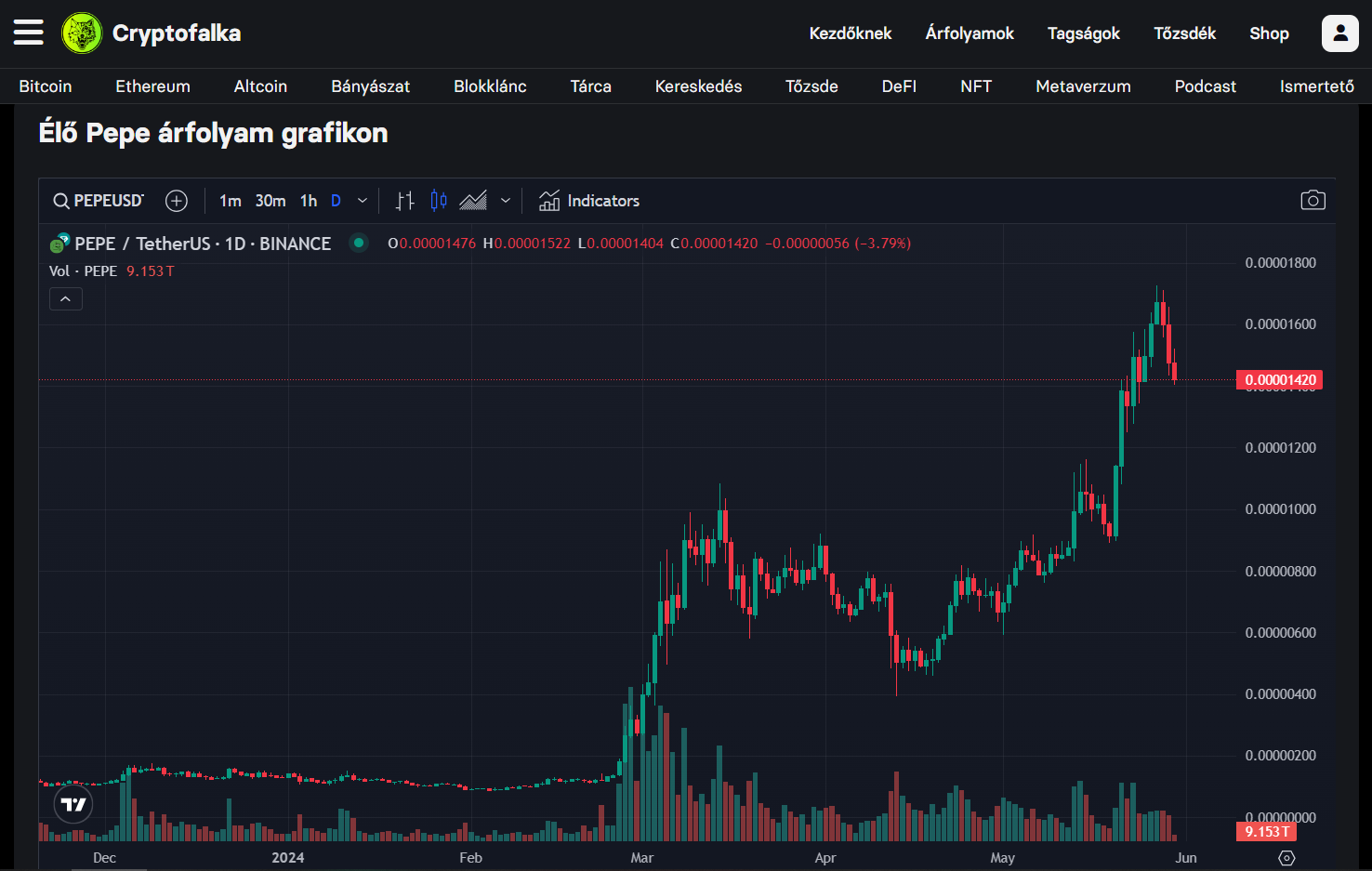Open the user account icon
The image size is (1372, 871).
pos(1339,33)
